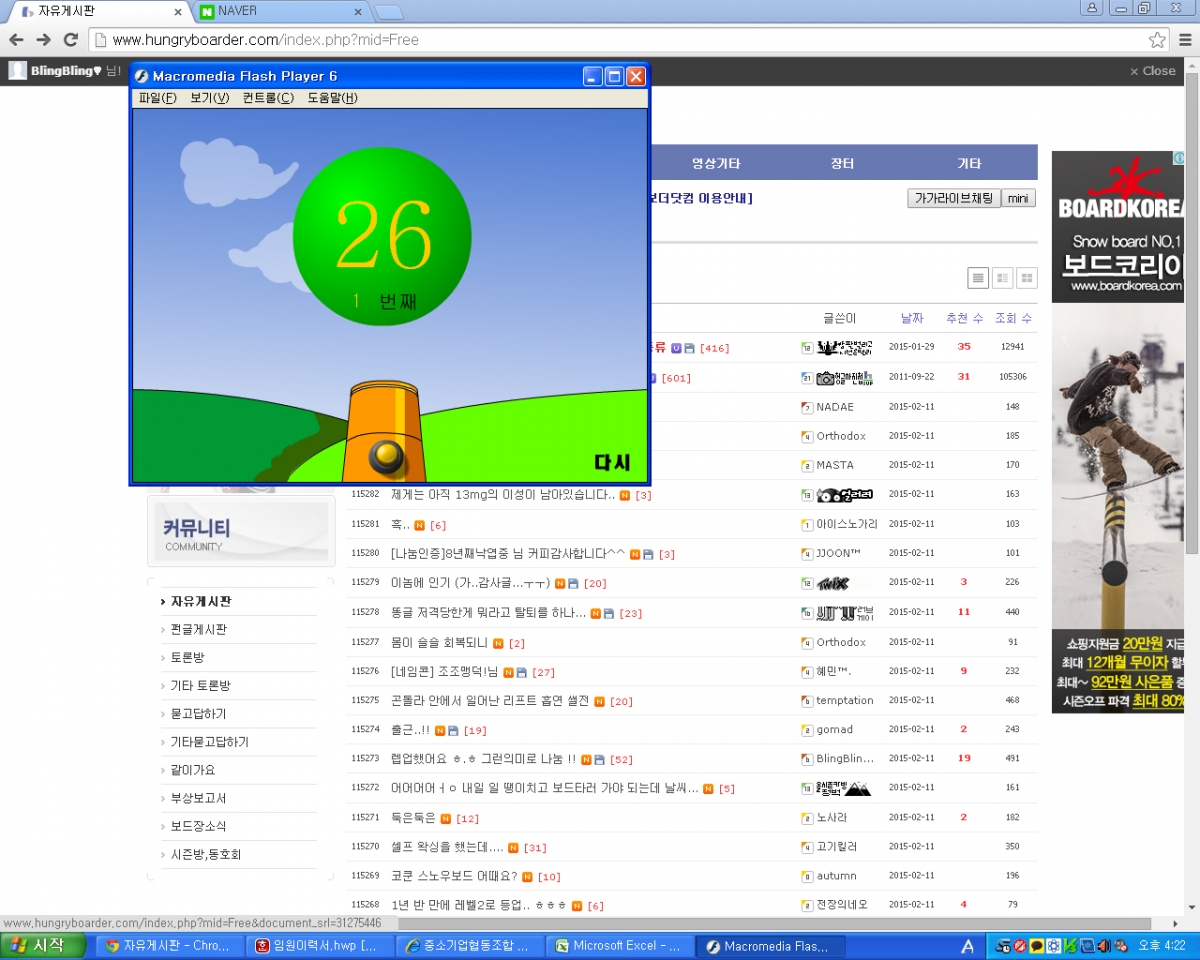
Task: Switch to Microsoft Excel in taskbar
Action: pyautogui.click(x=620, y=945)
